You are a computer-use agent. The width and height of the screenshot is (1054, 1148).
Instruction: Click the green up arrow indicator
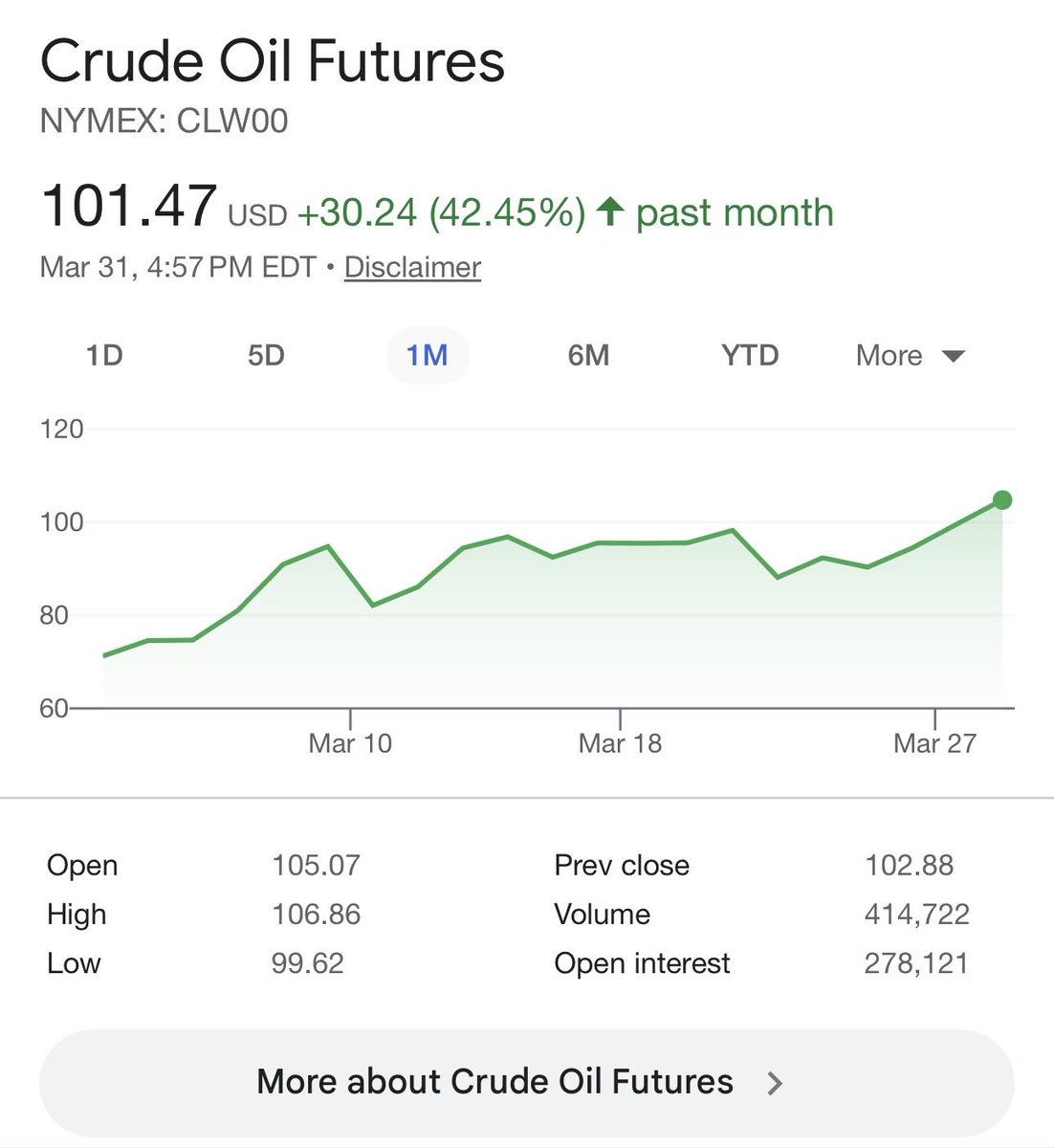point(609,211)
